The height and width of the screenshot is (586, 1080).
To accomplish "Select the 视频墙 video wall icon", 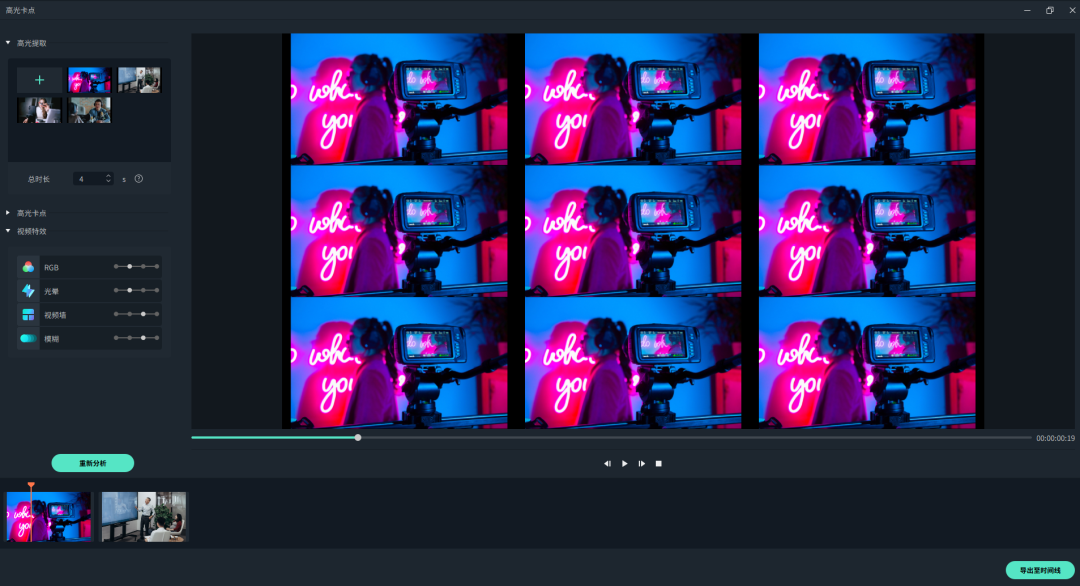I will (x=28, y=314).
